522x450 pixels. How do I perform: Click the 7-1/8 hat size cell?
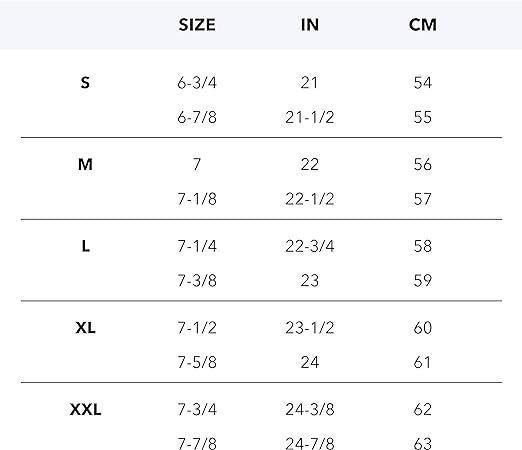pos(197,199)
